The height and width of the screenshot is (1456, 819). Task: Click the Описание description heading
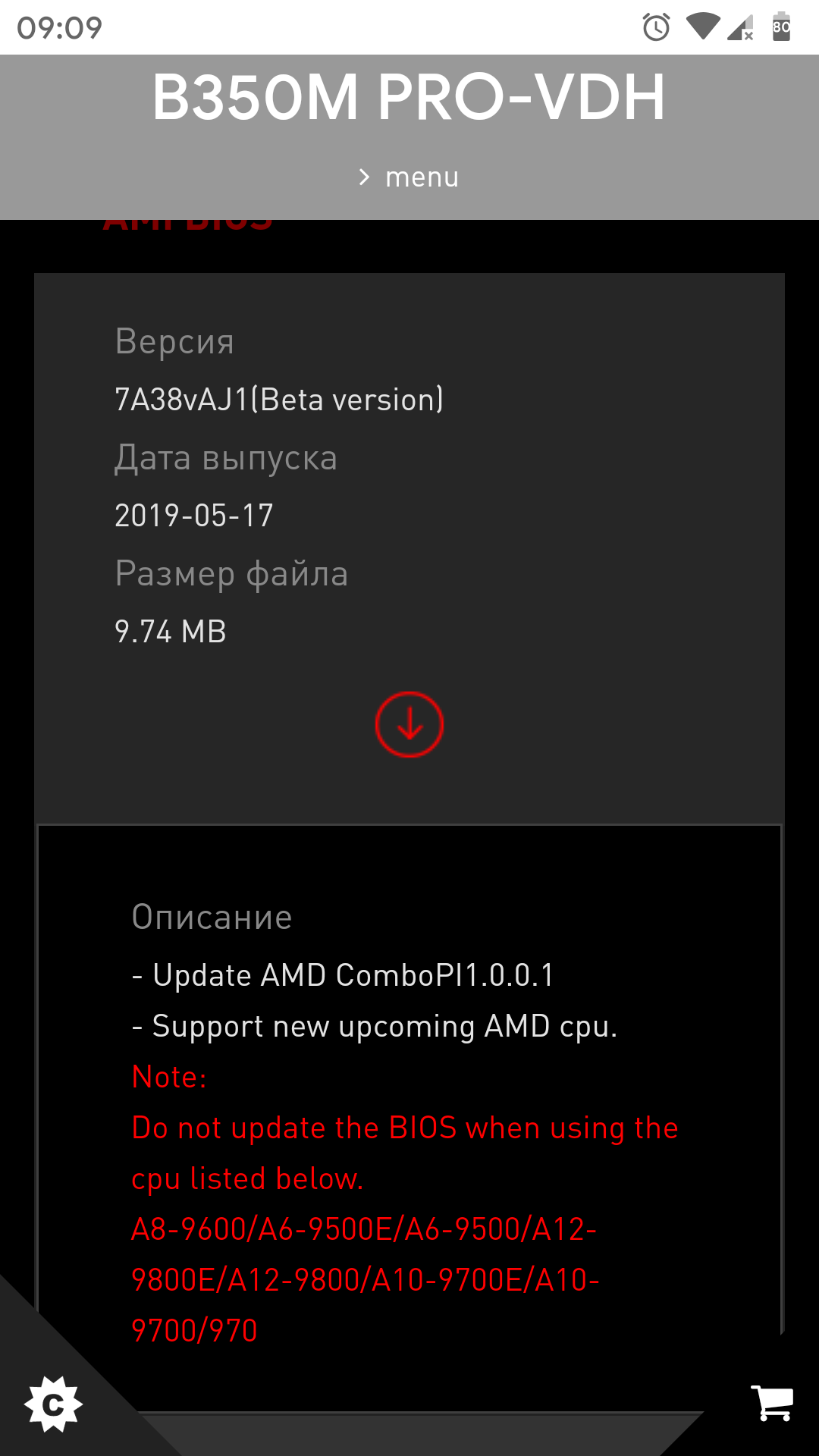pyautogui.click(x=212, y=918)
